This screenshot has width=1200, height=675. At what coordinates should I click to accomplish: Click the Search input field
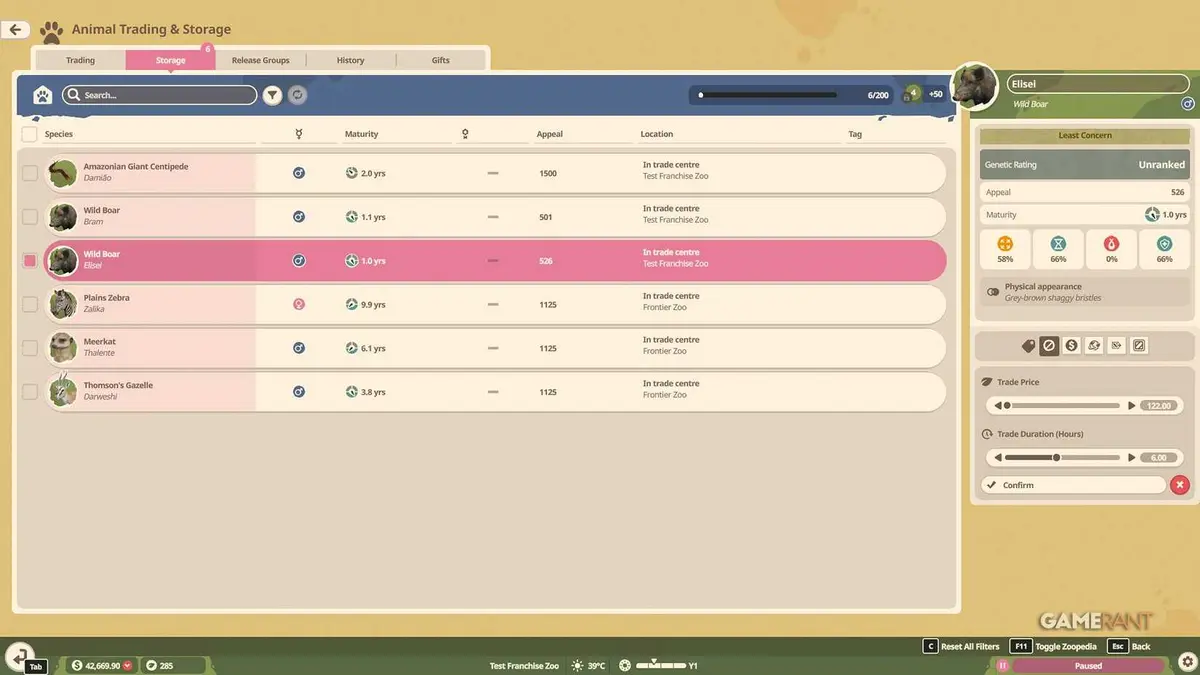pyautogui.click(x=160, y=95)
